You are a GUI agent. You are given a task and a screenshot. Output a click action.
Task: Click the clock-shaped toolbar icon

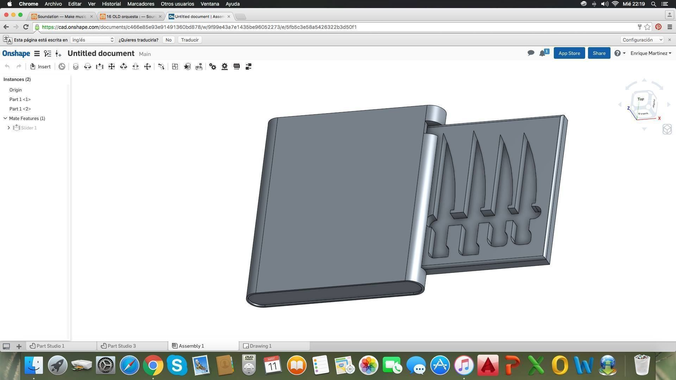pos(62,66)
